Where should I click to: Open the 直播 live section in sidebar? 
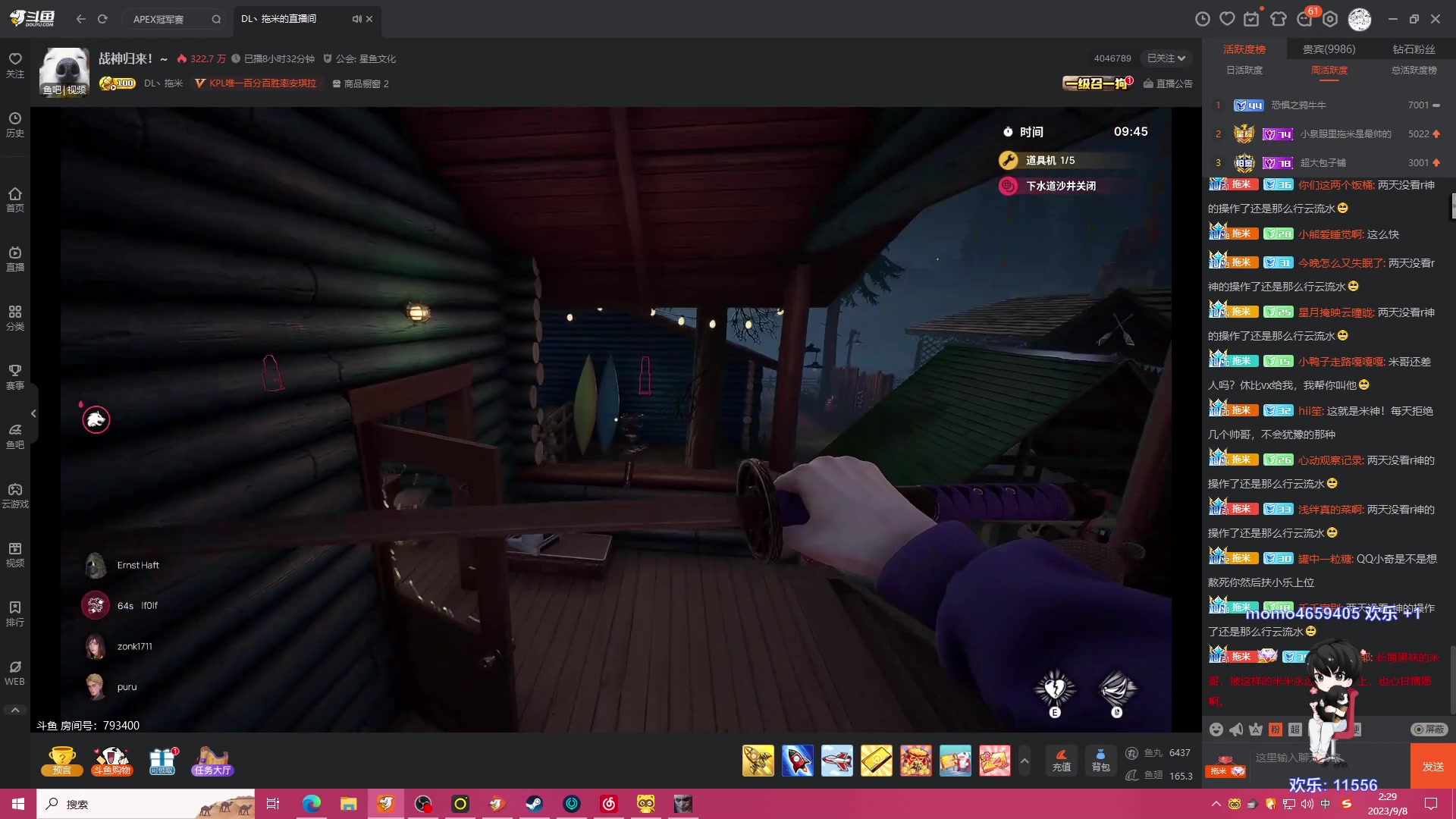(15, 259)
